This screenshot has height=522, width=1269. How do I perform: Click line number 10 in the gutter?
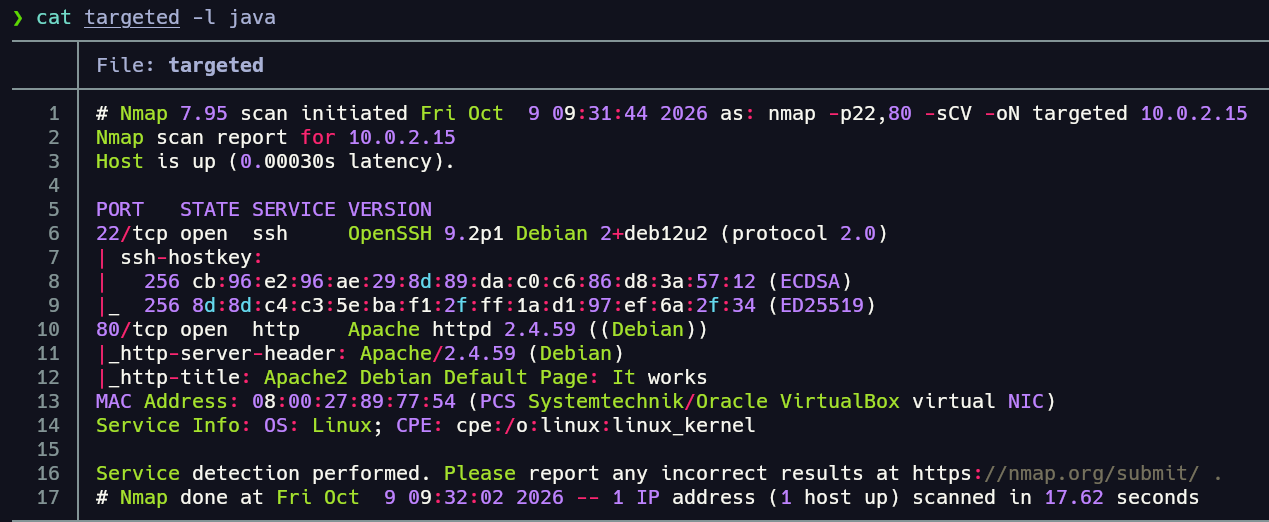click(48, 329)
